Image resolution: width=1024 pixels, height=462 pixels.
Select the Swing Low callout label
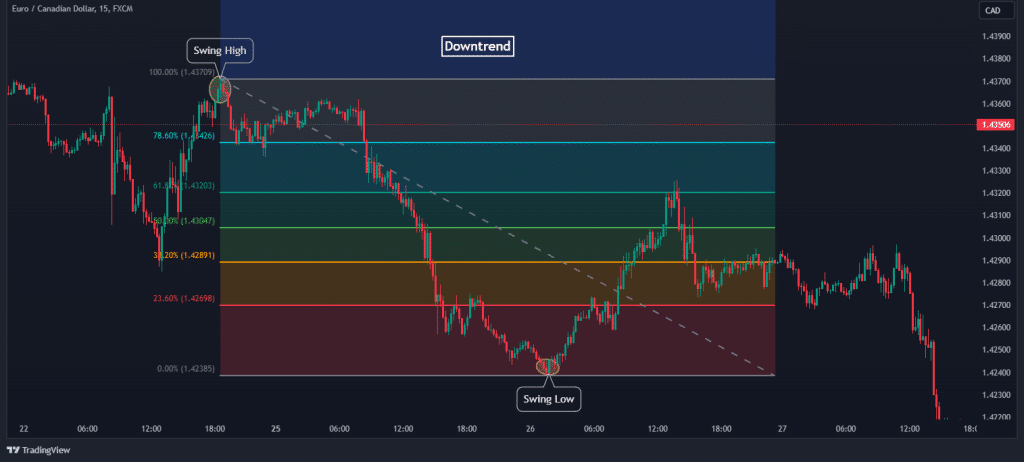pos(548,400)
